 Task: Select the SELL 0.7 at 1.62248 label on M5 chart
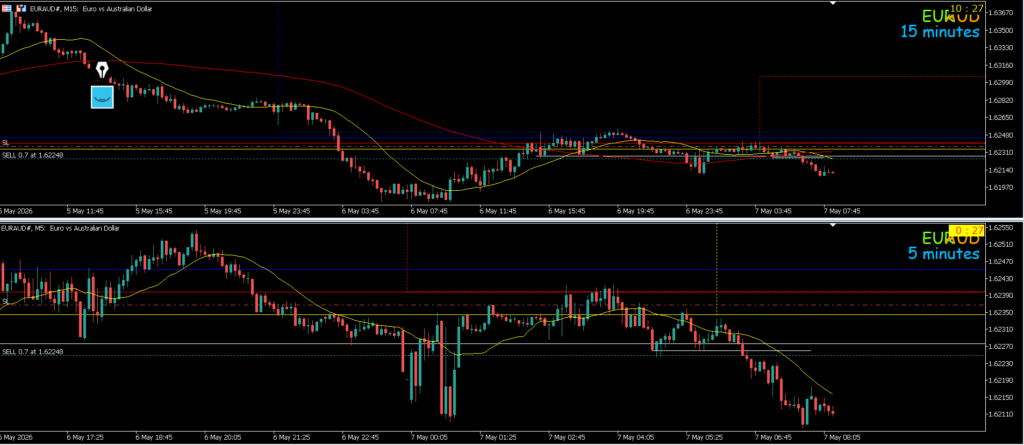[x=33, y=352]
